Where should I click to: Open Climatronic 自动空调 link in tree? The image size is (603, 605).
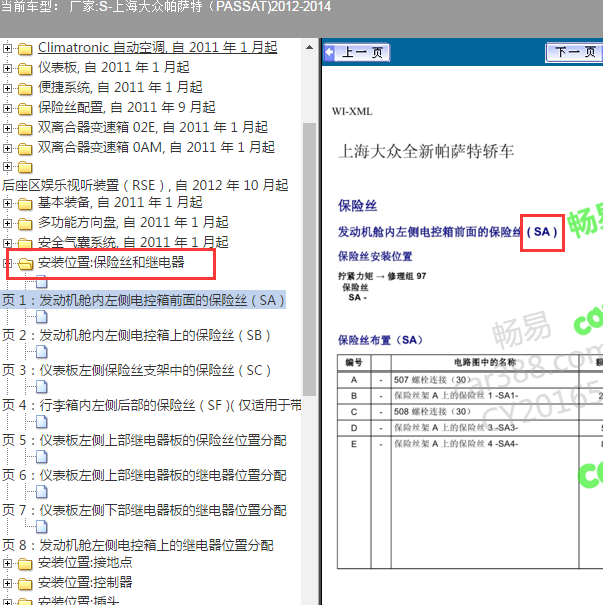[157, 48]
